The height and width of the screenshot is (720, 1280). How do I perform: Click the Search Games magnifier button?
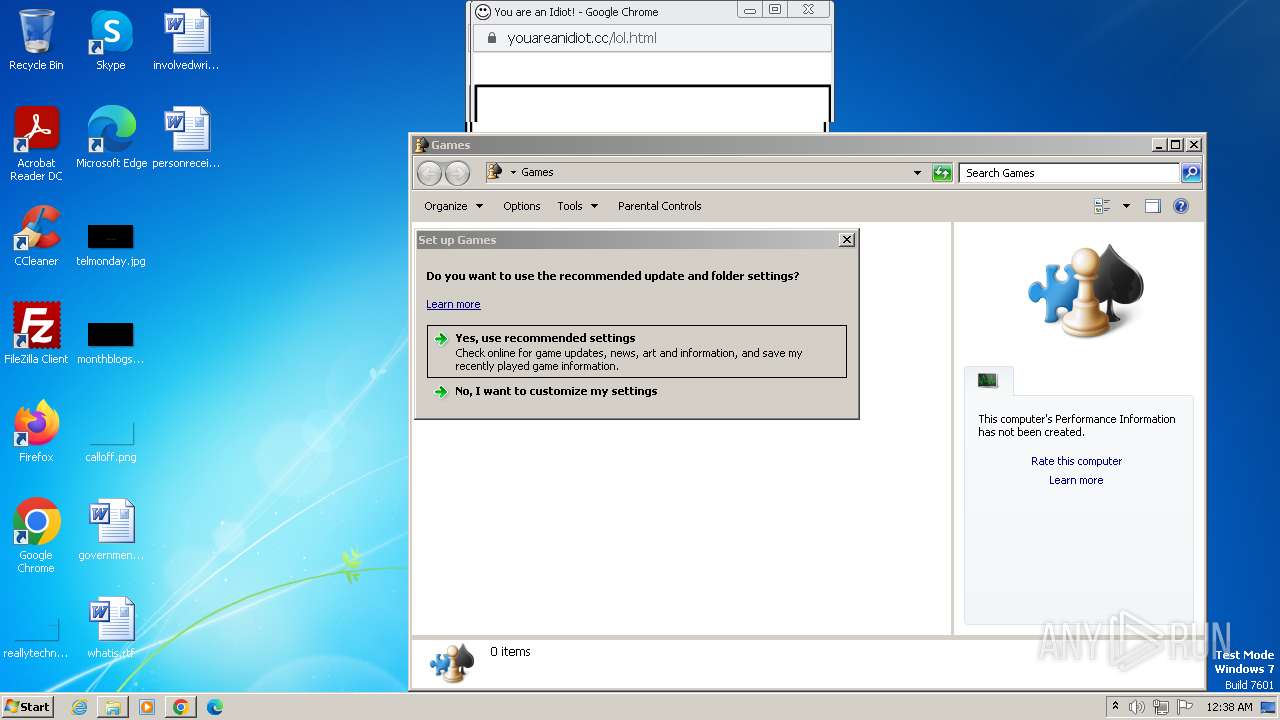pyautogui.click(x=1191, y=173)
